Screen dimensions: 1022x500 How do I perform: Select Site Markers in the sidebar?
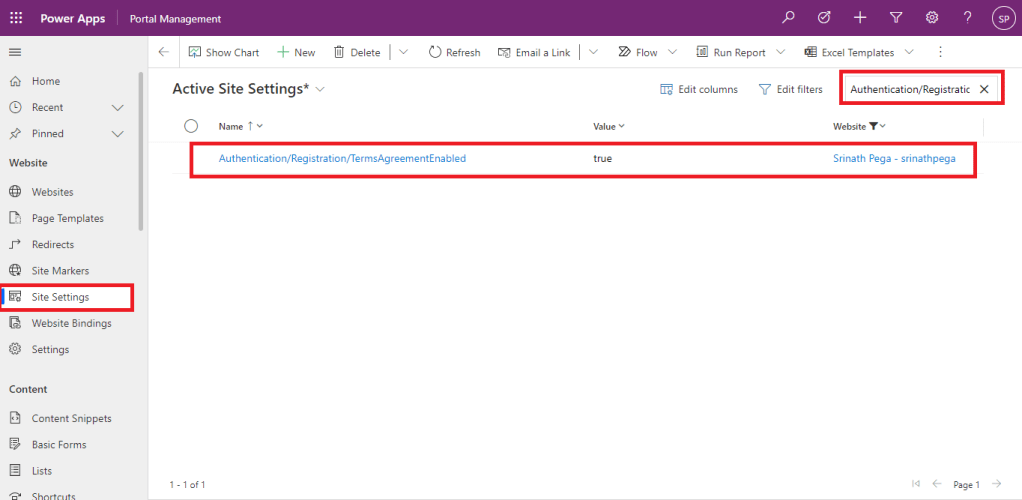(60, 271)
